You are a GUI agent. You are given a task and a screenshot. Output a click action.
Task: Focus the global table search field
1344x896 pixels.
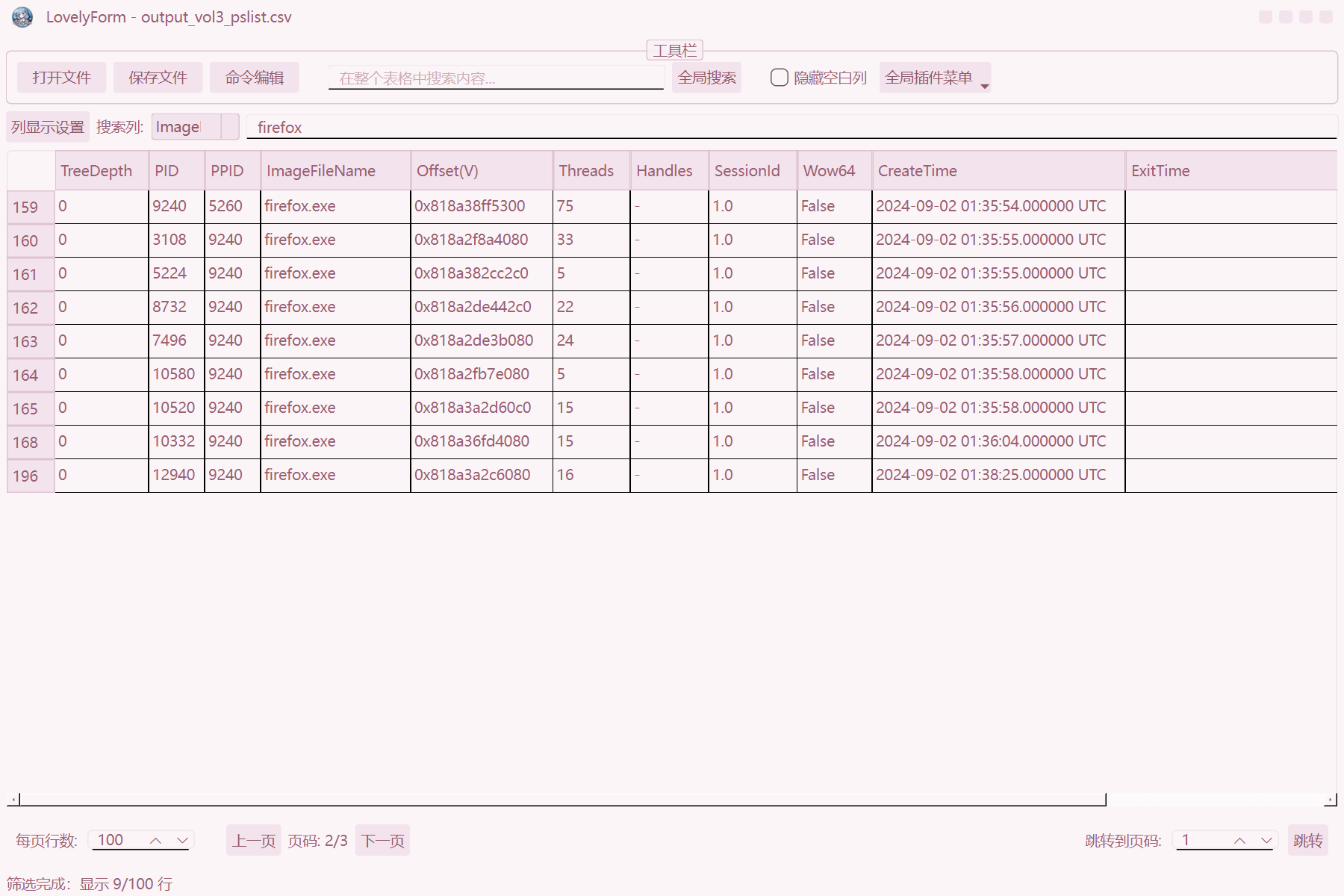[496, 78]
